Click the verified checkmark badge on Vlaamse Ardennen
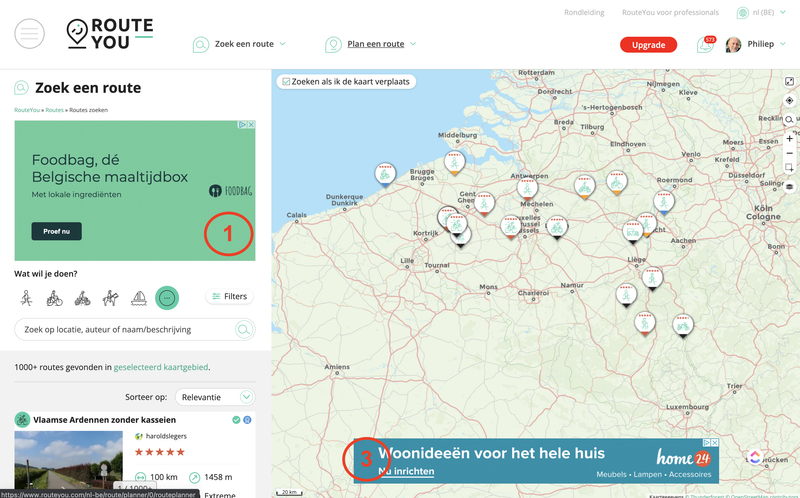Viewport: 800px width, 498px height. (236, 420)
